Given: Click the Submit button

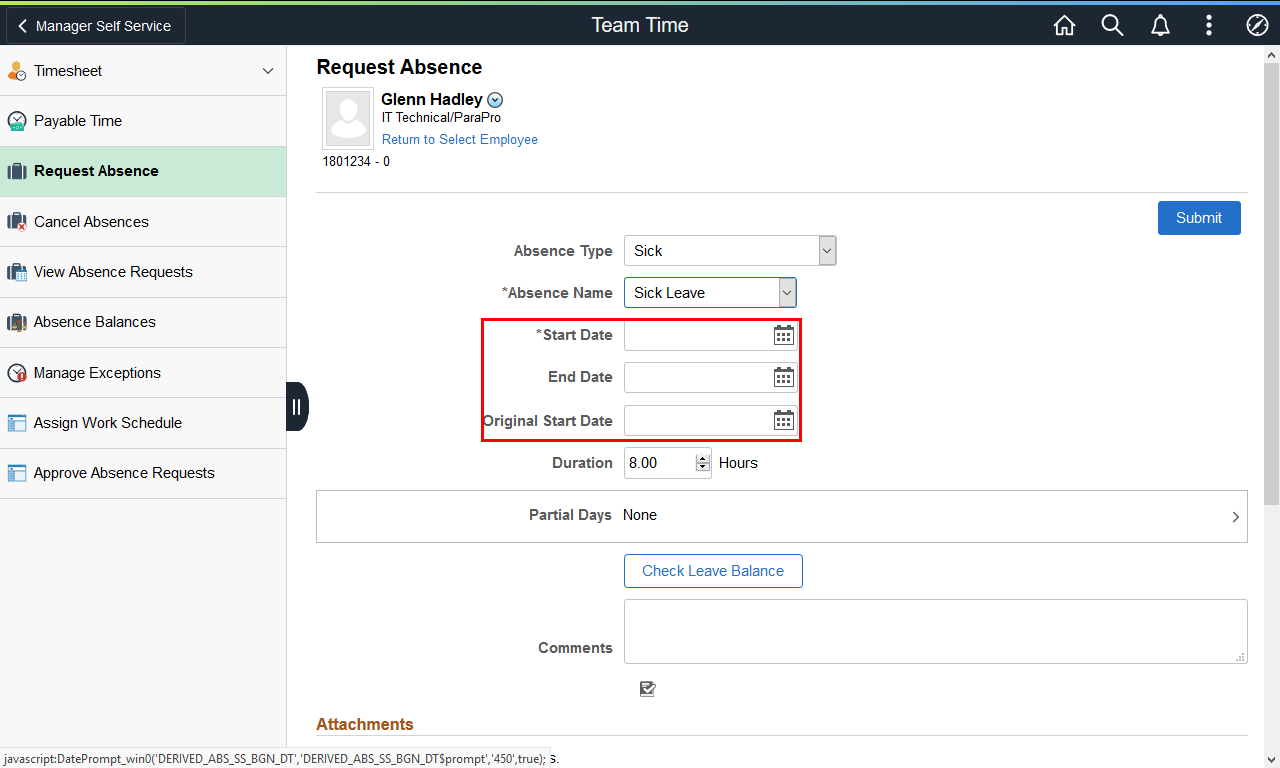Looking at the screenshot, I should 1199,218.
